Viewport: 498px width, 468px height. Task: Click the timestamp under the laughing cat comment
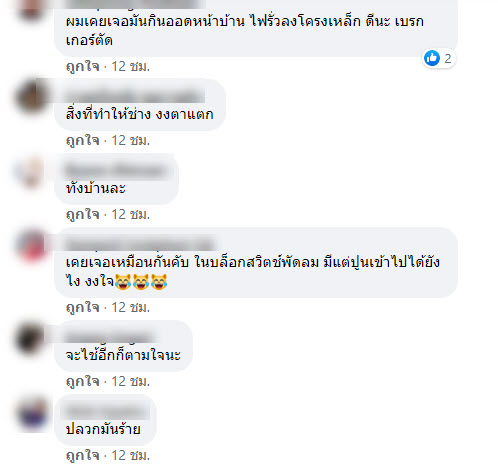point(131,308)
